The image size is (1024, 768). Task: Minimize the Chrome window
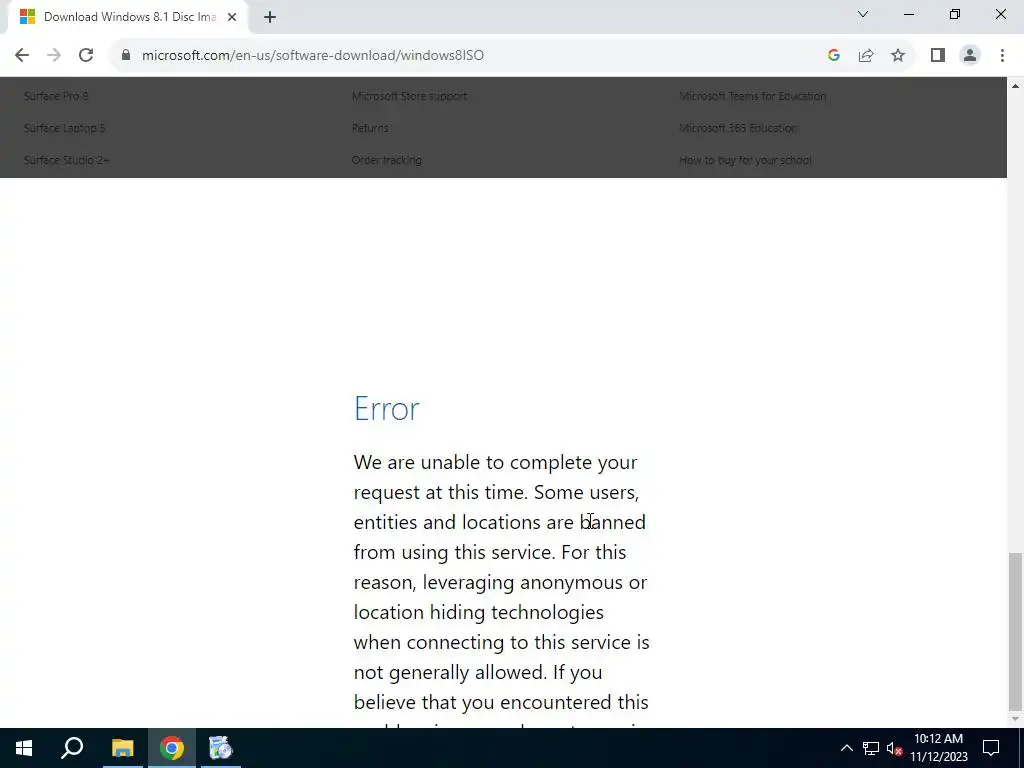pos(908,14)
